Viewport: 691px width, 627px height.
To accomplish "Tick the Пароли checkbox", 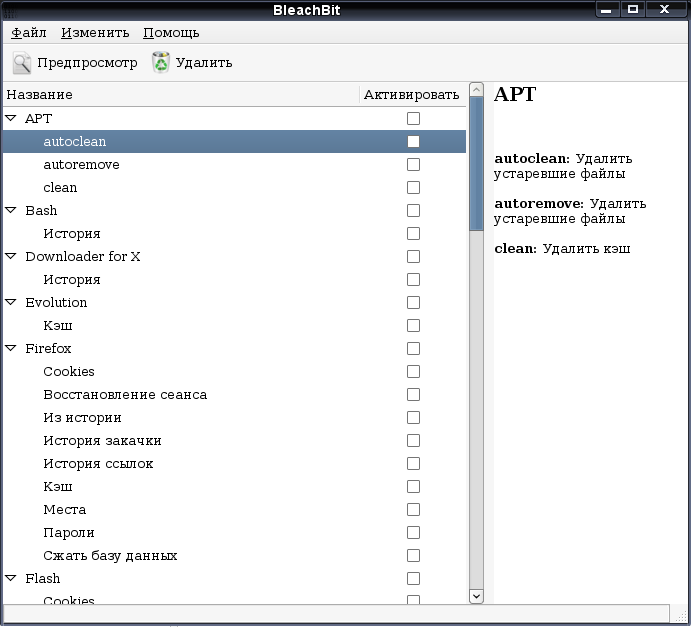I will [413, 533].
